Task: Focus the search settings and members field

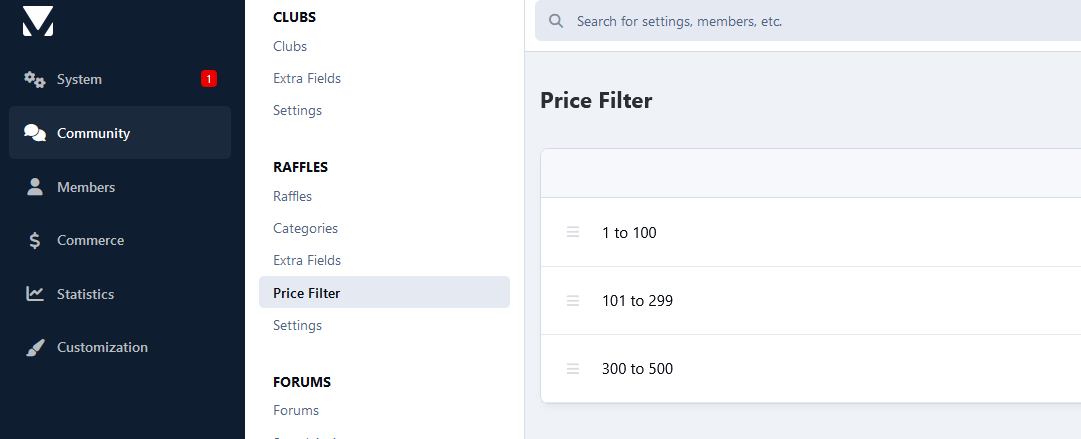Action: click(x=808, y=21)
